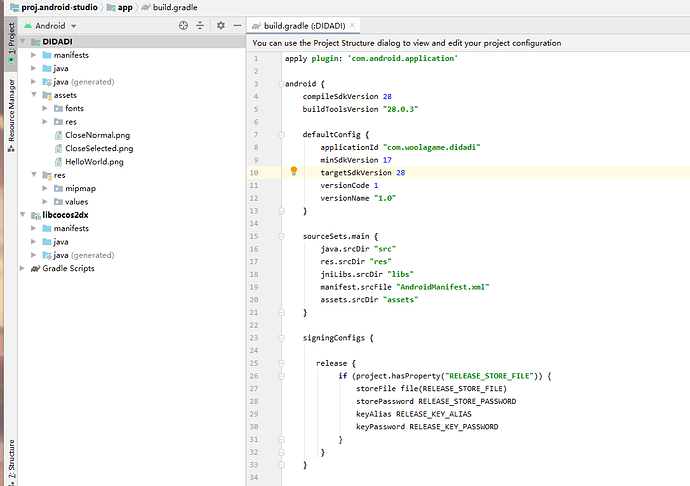Screen dimensions: 690x486
Task: Expand the fonts folder
Action: pyautogui.click(x=45, y=108)
